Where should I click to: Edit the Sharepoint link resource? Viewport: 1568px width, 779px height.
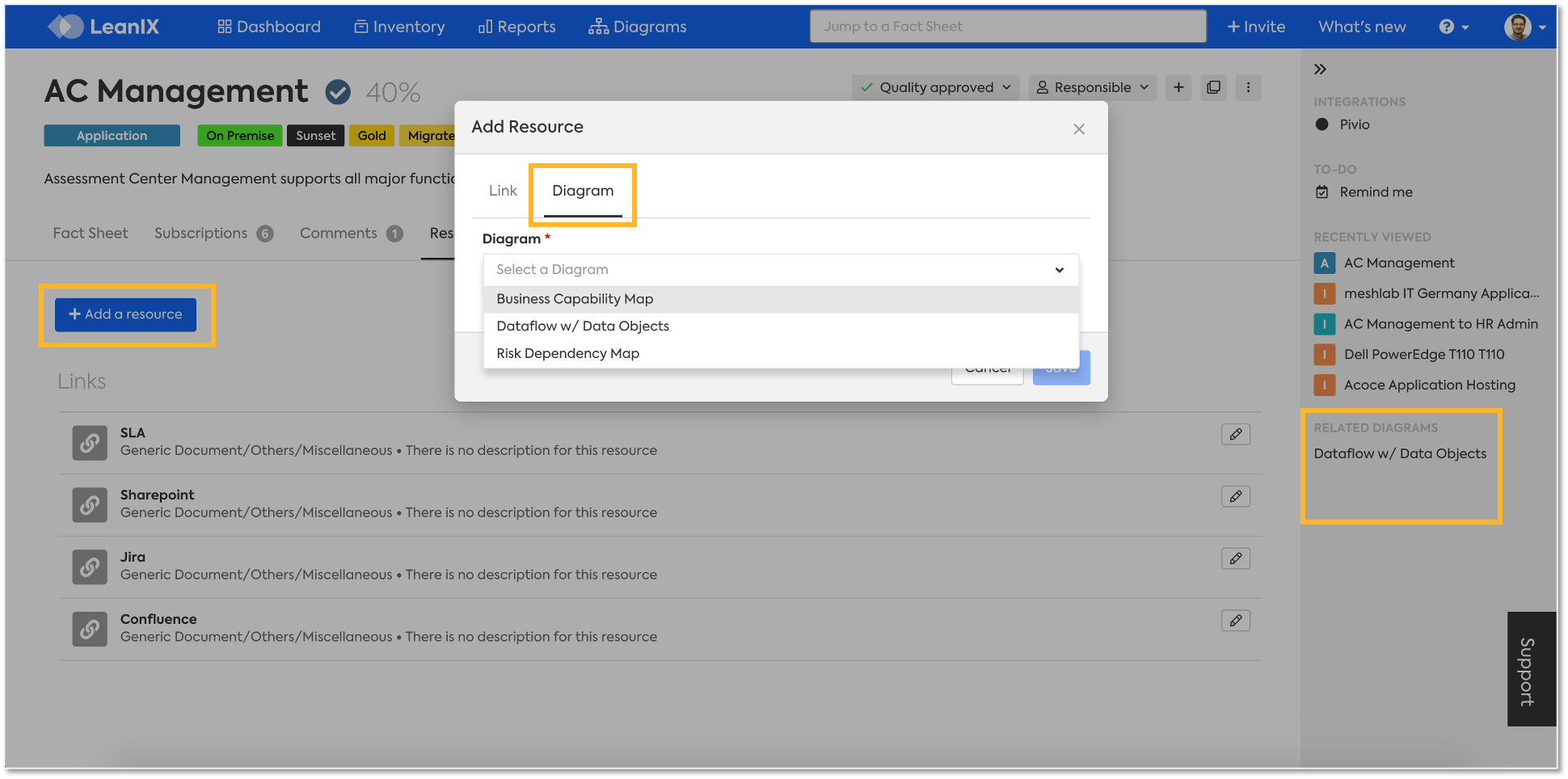tap(1236, 497)
